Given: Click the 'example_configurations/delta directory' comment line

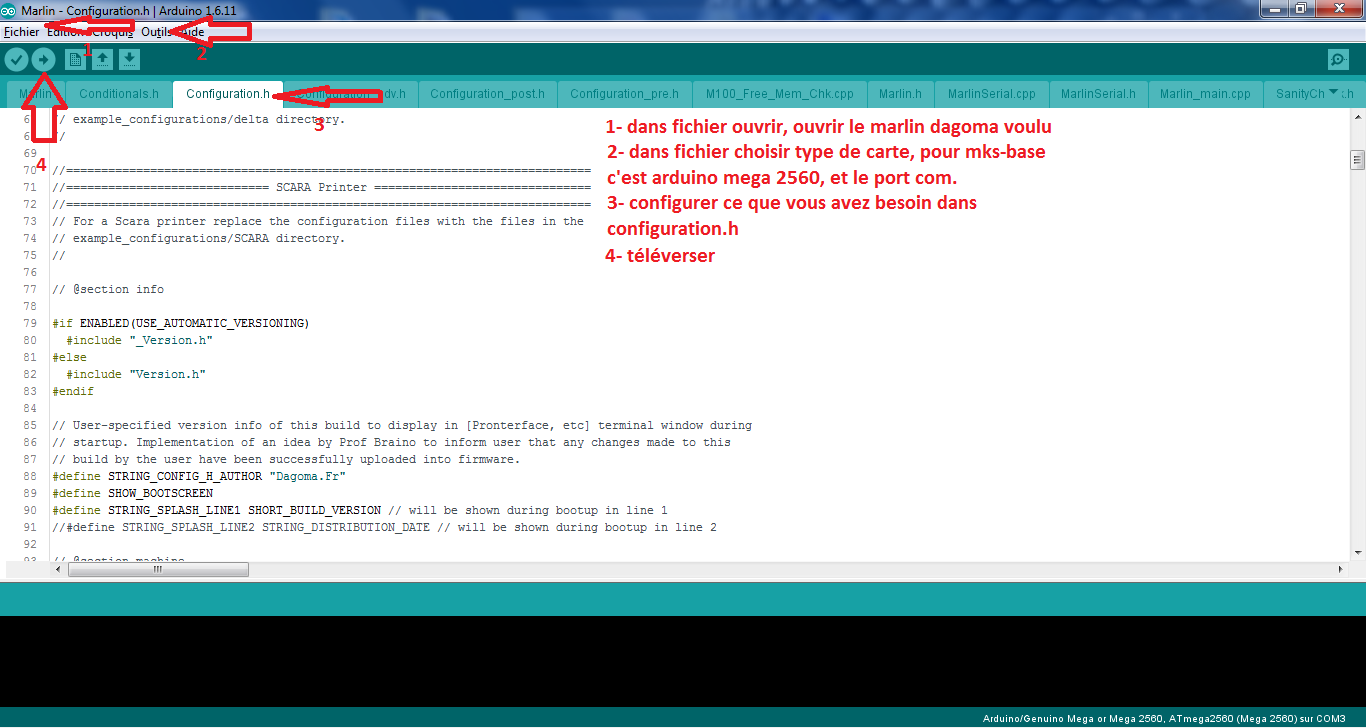Looking at the screenshot, I should pos(199,119).
